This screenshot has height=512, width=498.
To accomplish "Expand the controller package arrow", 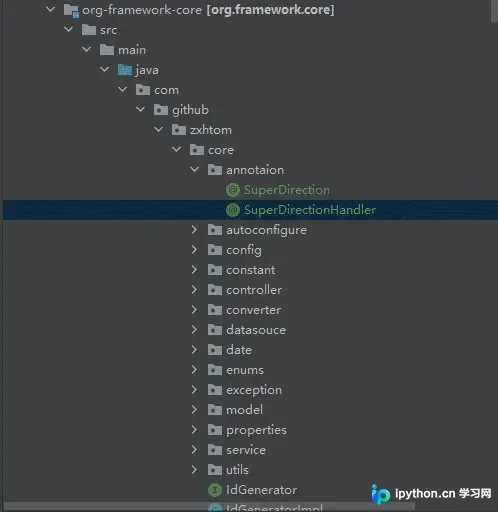I will click(x=195, y=290).
